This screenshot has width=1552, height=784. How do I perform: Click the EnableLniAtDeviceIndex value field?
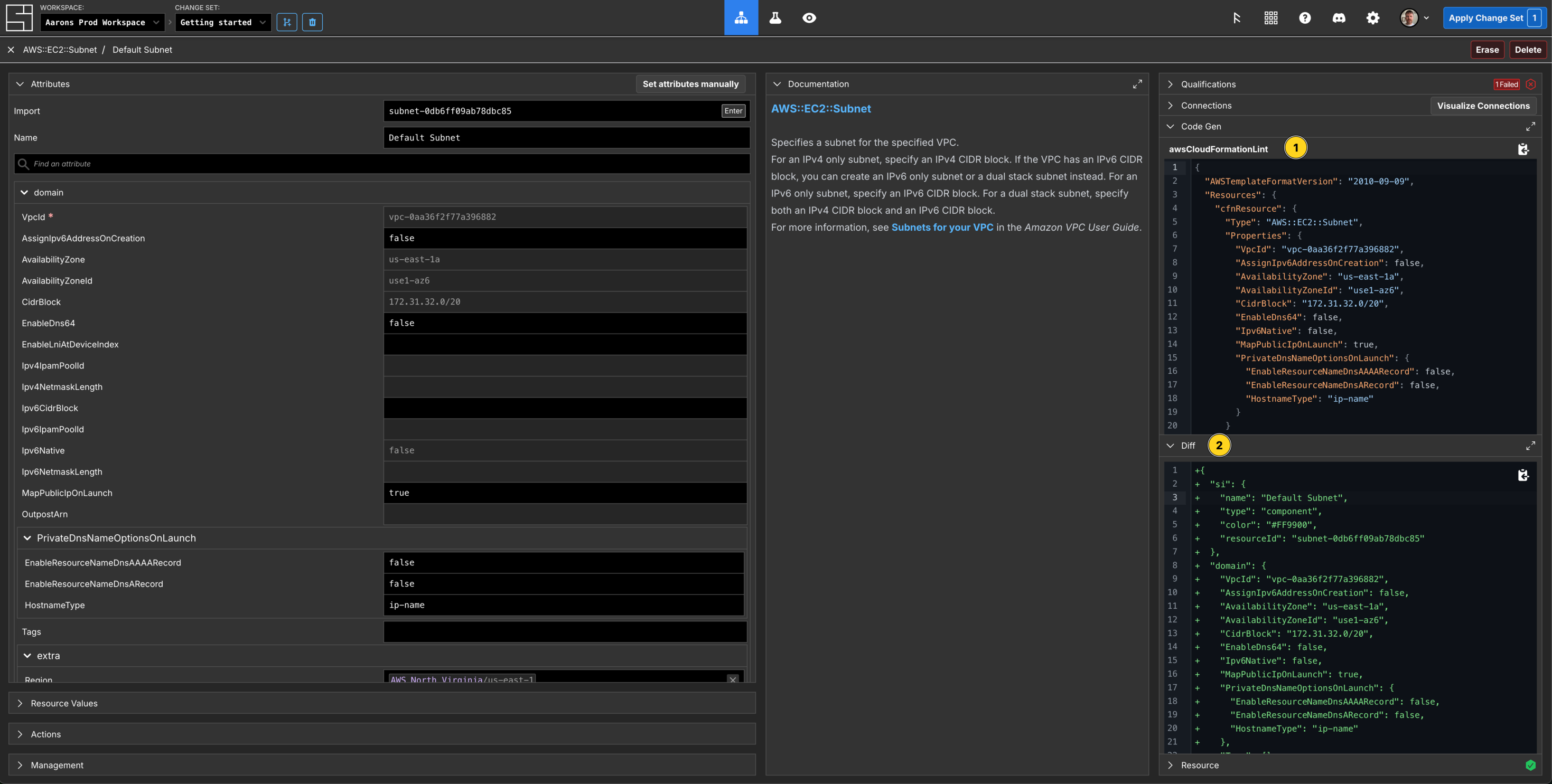tap(565, 344)
